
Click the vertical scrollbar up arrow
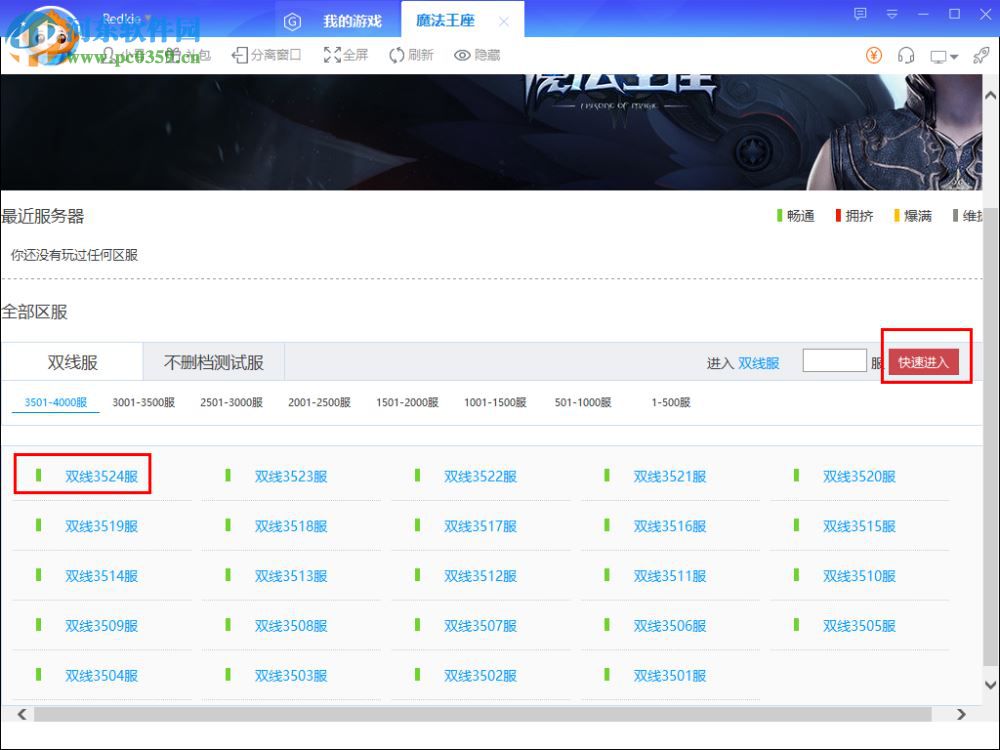pyautogui.click(x=990, y=96)
